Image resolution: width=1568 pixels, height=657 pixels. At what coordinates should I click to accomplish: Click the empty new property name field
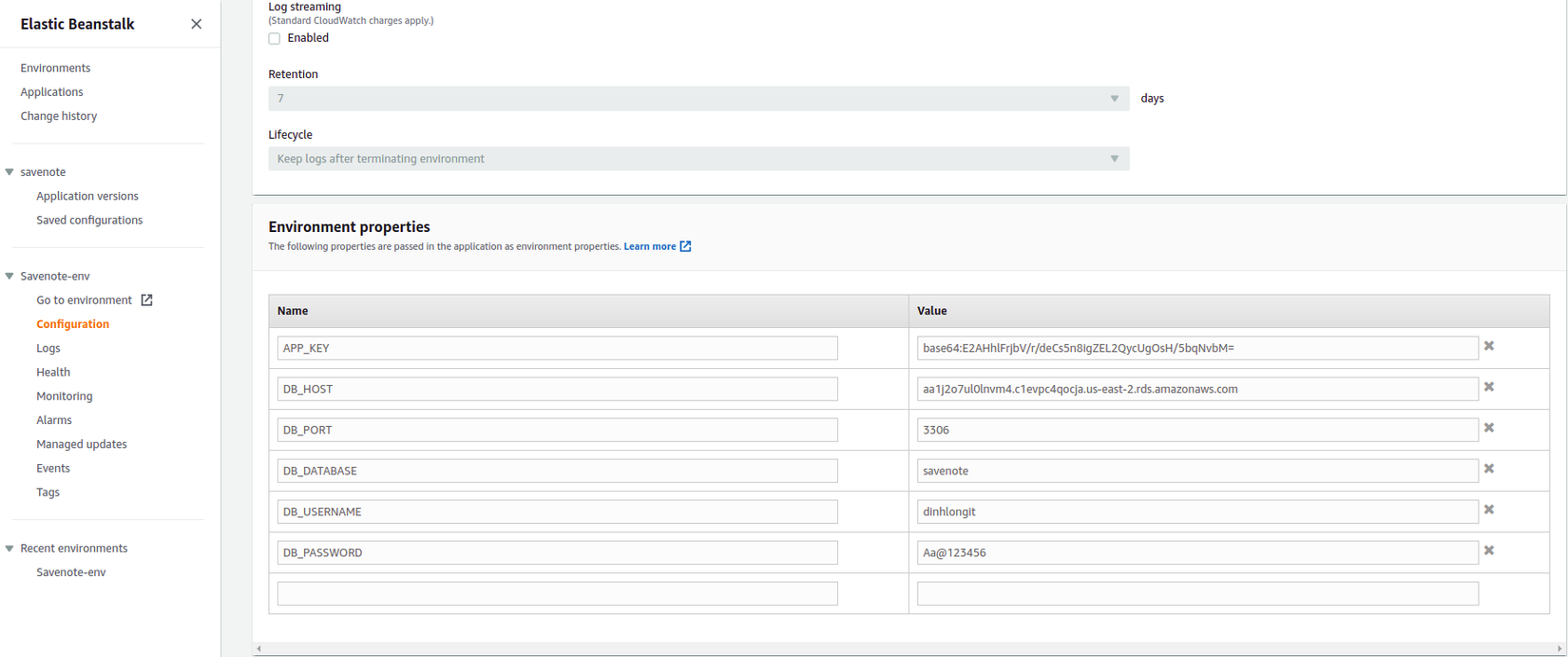click(557, 593)
